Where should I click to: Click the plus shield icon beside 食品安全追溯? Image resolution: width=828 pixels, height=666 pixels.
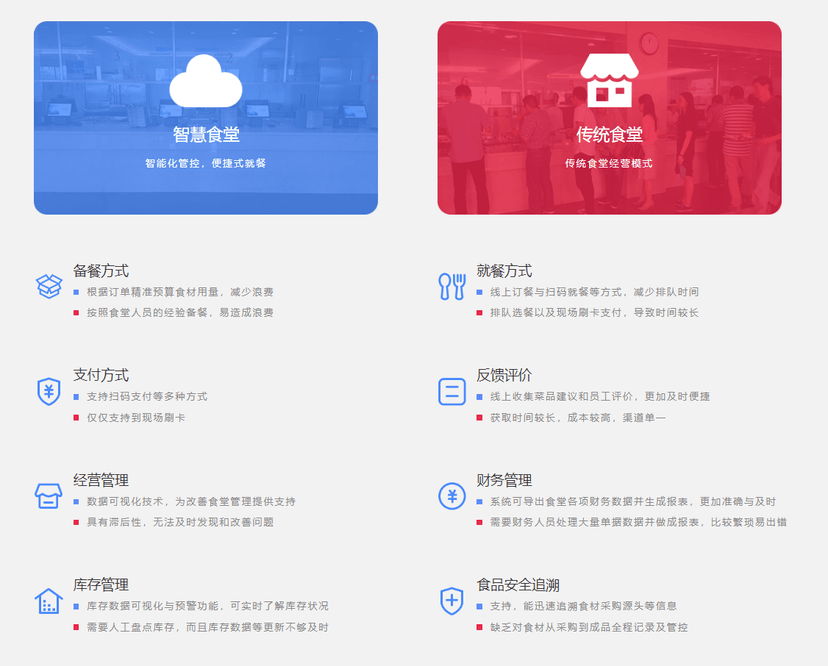pos(452,601)
